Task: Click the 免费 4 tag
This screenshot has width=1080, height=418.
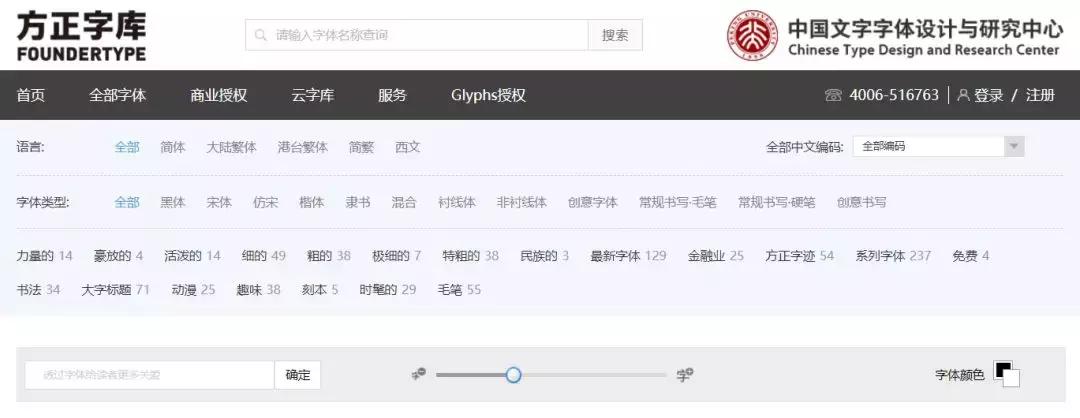Action: point(971,256)
